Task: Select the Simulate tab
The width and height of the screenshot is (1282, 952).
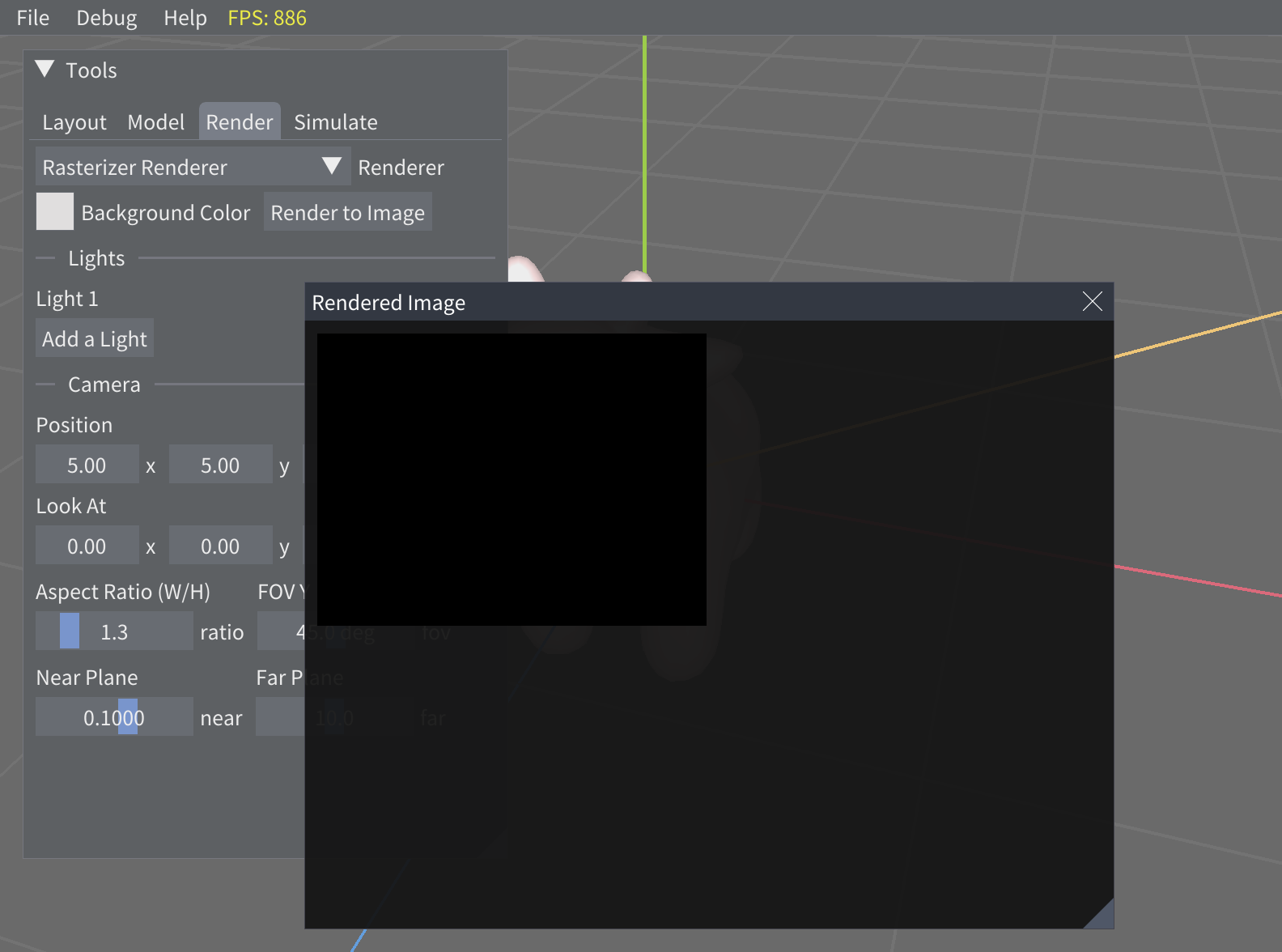Action: 335,122
